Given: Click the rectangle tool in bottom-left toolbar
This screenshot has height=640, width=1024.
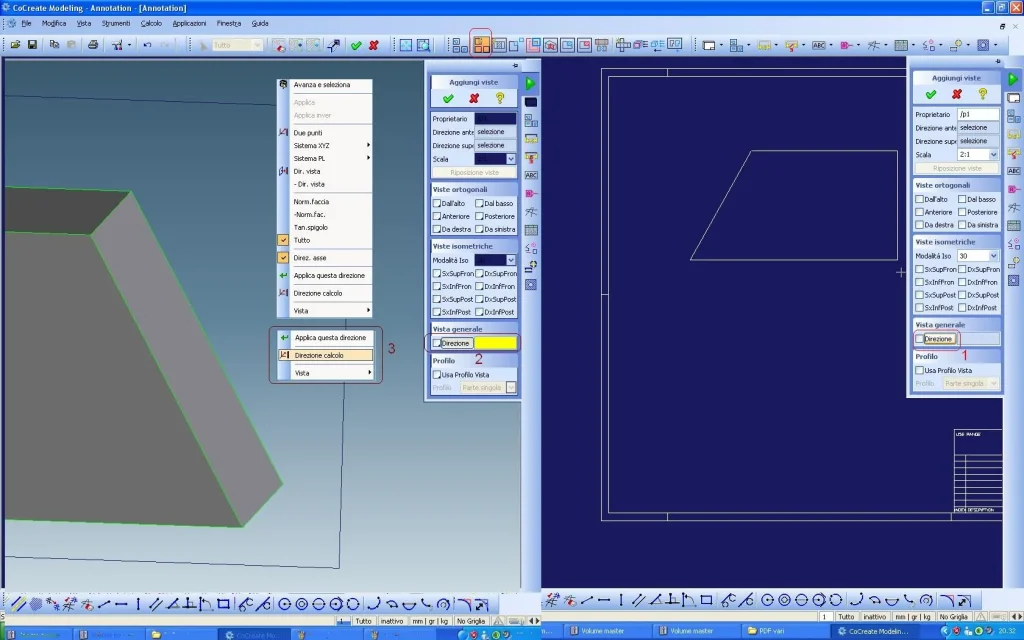Looking at the screenshot, I should (223, 604).
